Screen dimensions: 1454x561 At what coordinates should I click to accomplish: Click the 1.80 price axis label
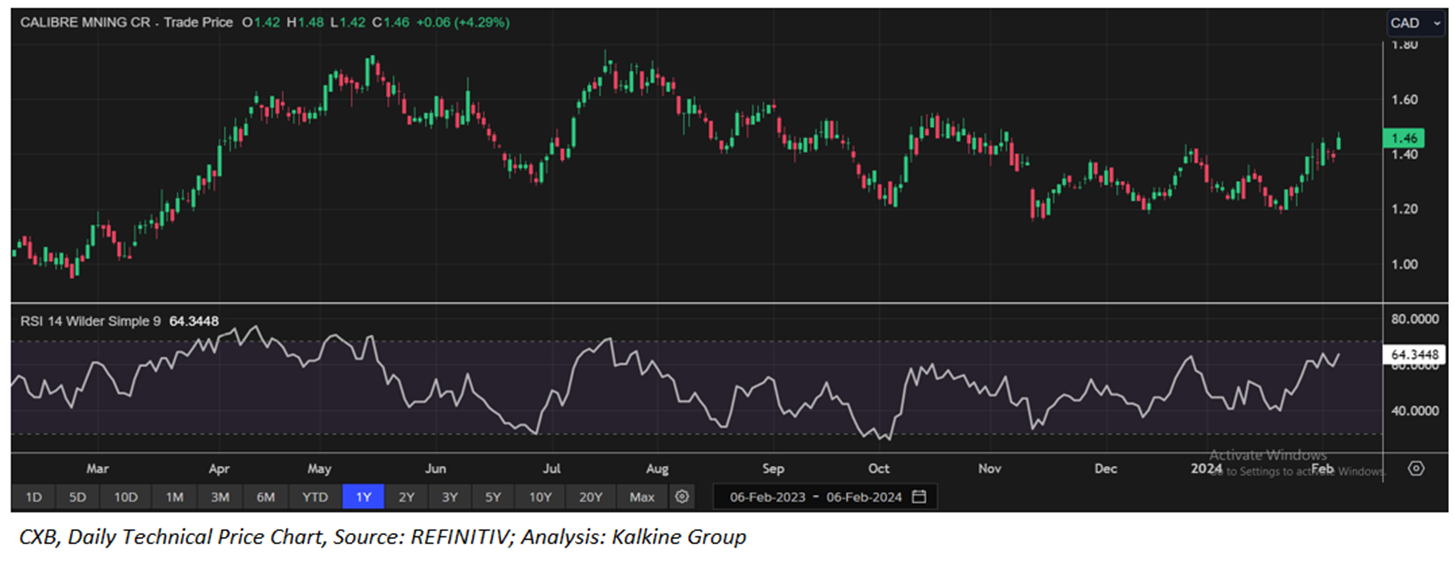coord(1404,45)
